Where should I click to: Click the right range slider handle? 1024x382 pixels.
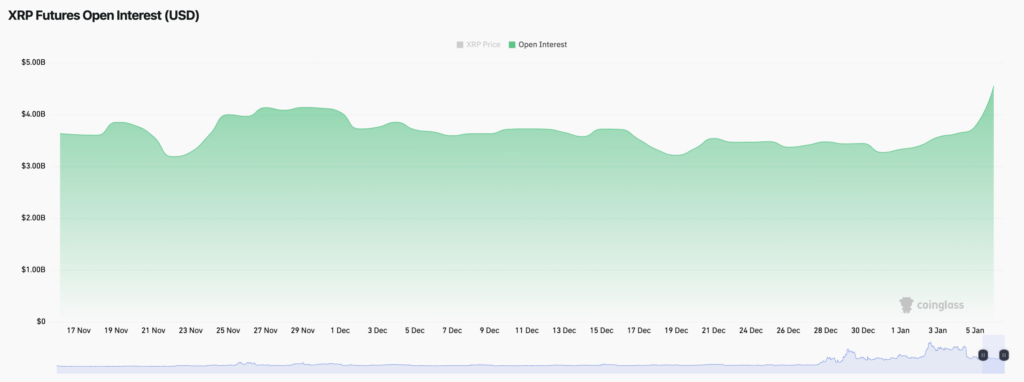click(1004, 355)
